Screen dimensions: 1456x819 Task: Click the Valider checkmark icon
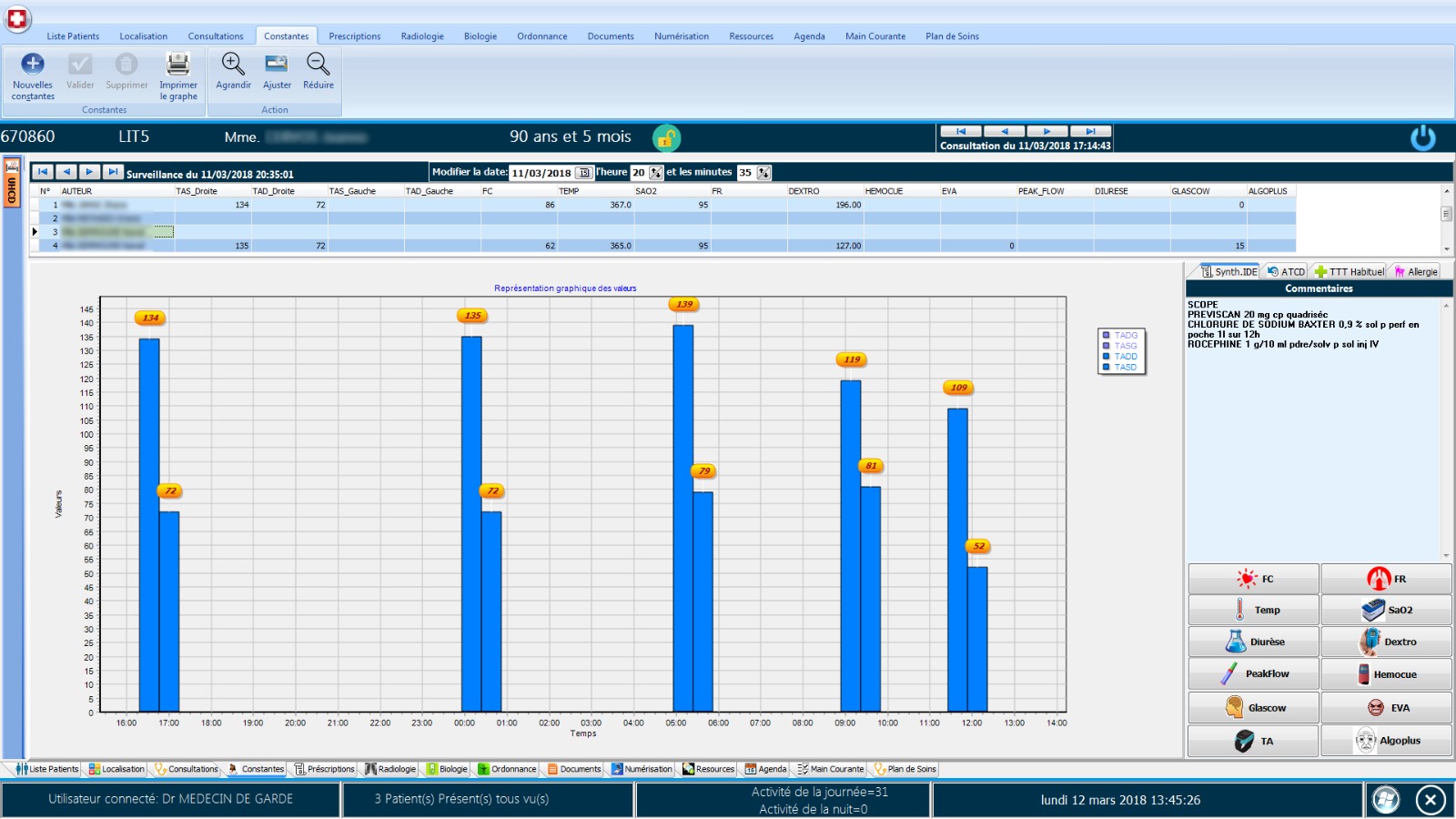click(x=80, y=64)
